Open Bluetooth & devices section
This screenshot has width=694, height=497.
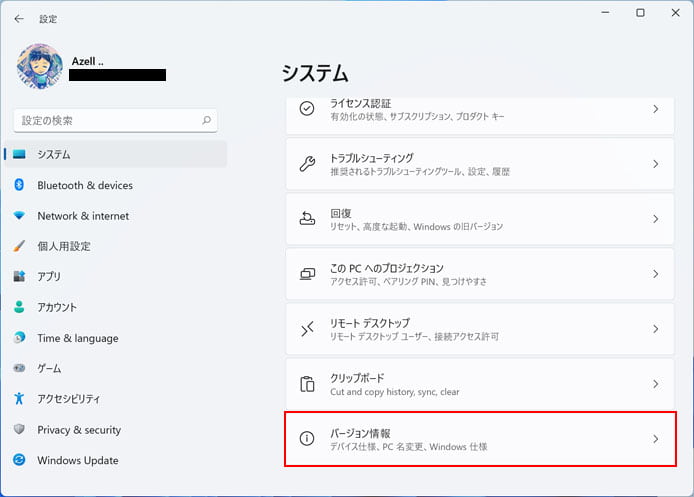pyautogui.click(x=85, y=185)
